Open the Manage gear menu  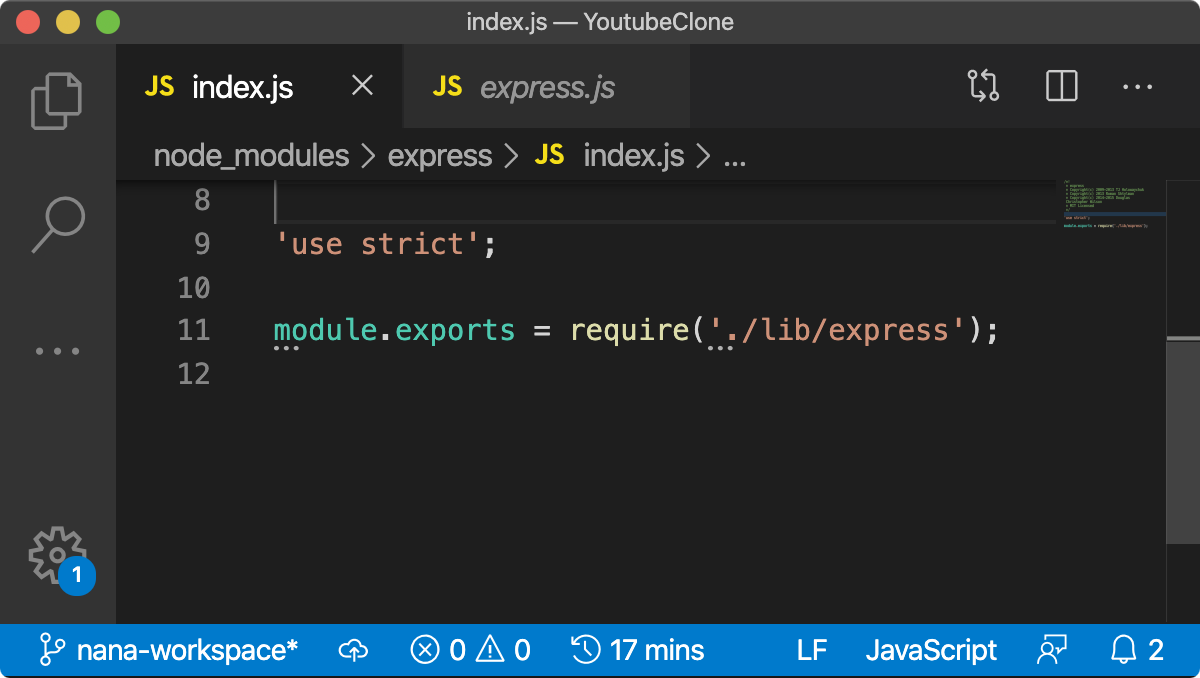pos(58,556)
